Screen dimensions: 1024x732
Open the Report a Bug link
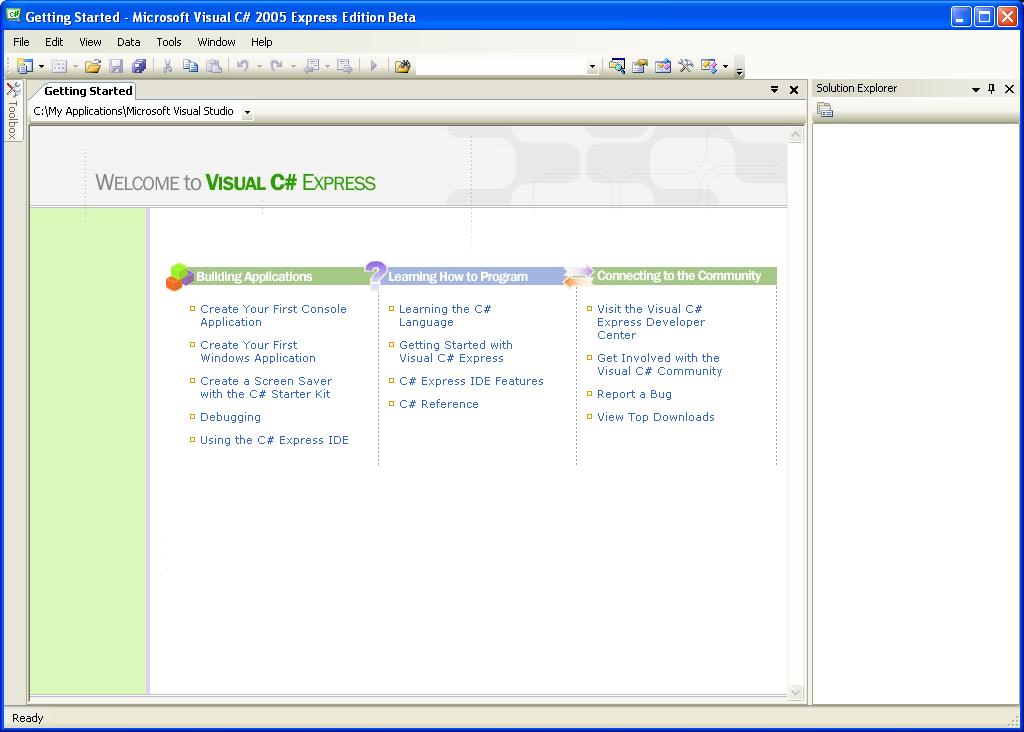tap(634, 394)
